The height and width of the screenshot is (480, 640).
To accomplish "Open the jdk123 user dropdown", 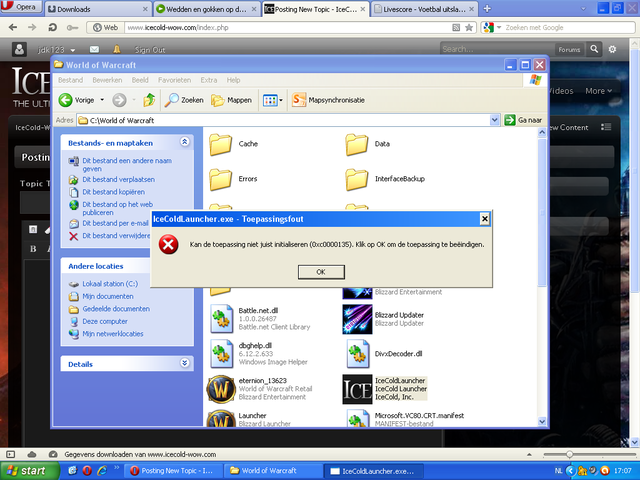I will point(56,50).
